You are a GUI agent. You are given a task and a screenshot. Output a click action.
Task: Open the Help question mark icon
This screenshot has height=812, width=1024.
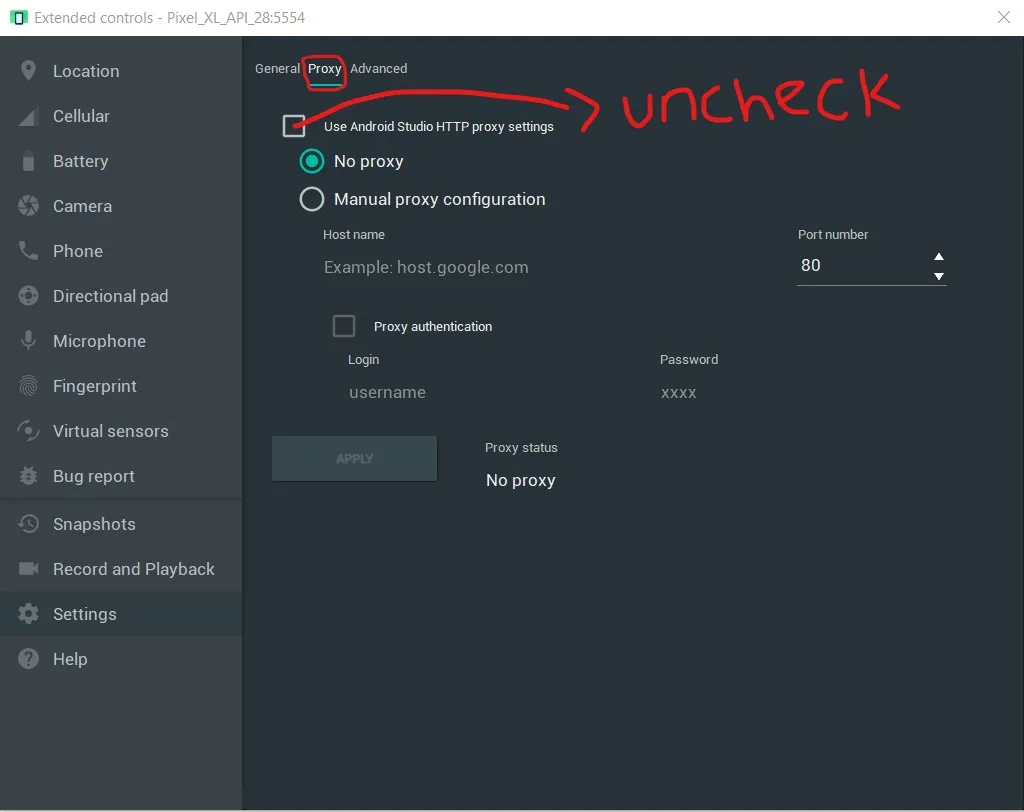[28, 658]
